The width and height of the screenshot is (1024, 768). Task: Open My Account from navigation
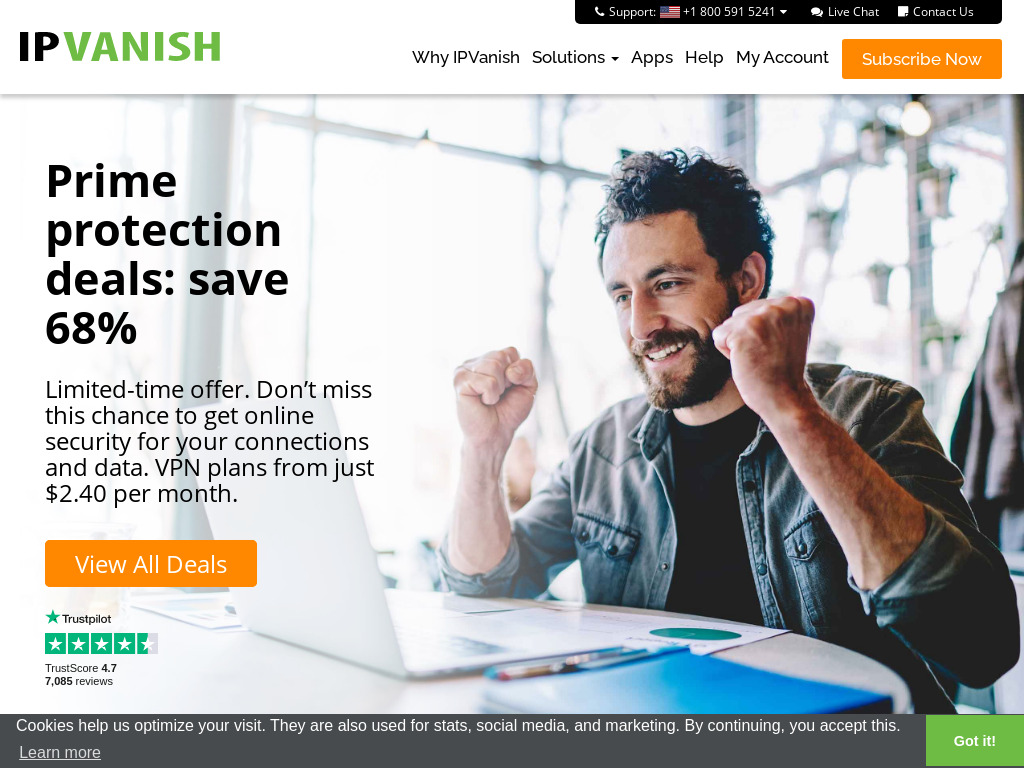(782, 57)
